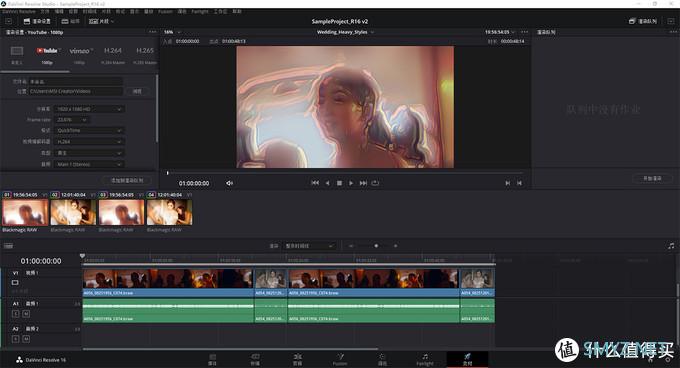Mark the in point icon

(507, 183)
